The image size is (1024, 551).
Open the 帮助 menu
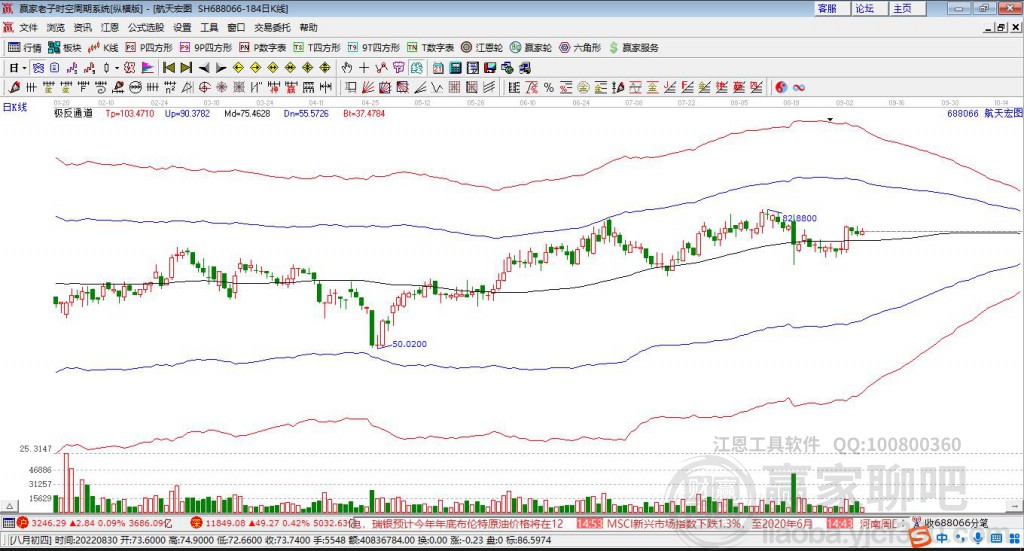(x=308, y=27)
